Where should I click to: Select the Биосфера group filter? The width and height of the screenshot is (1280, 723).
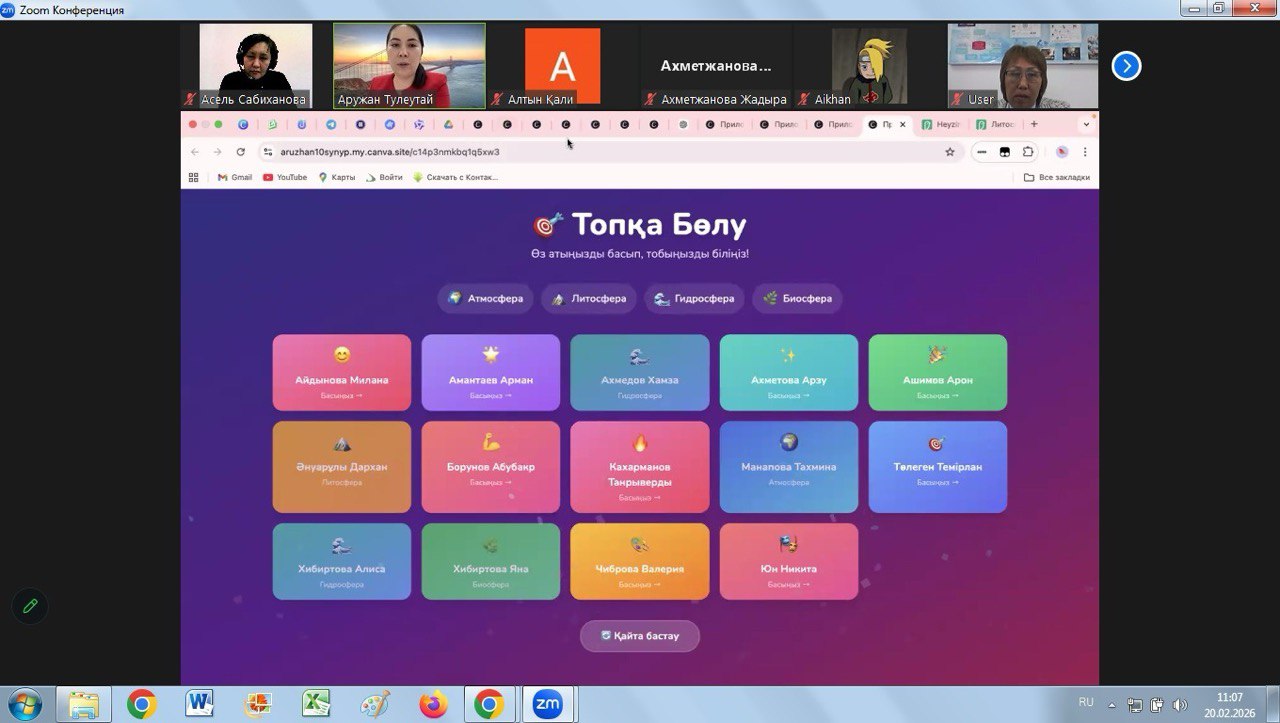pos(797,298)
